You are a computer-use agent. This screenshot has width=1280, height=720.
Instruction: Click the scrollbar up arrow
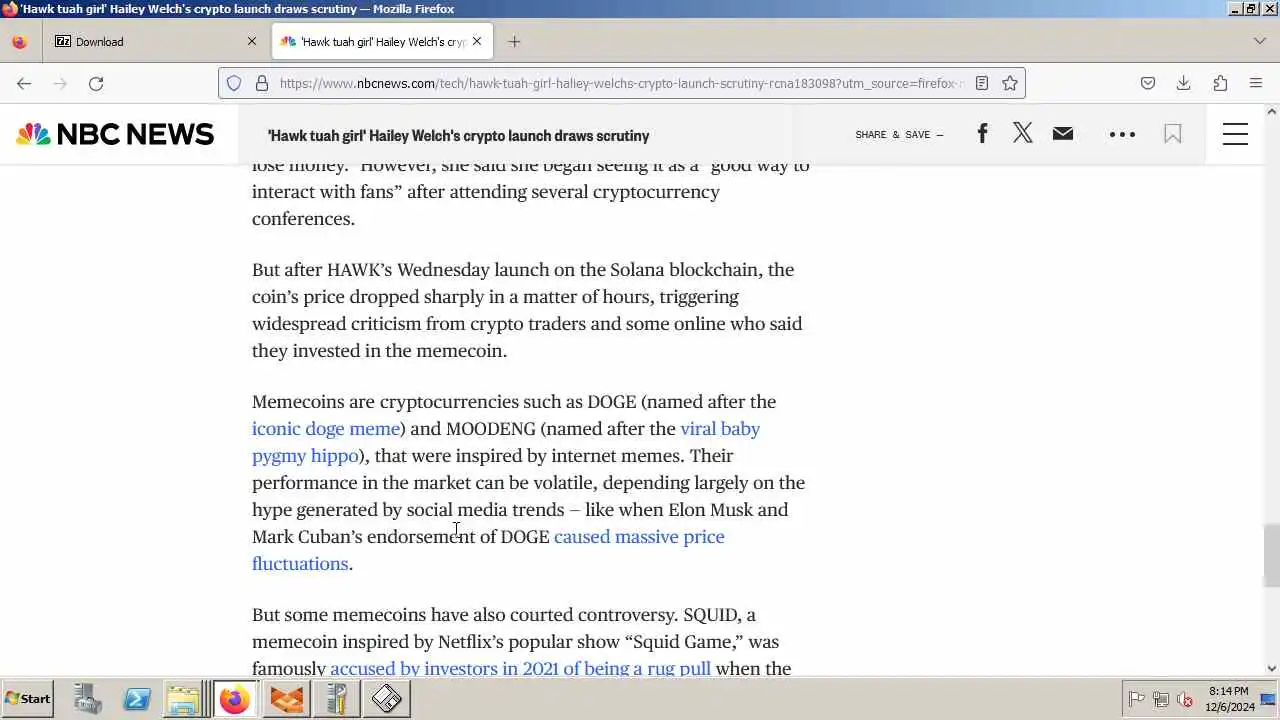(1272, 111)
